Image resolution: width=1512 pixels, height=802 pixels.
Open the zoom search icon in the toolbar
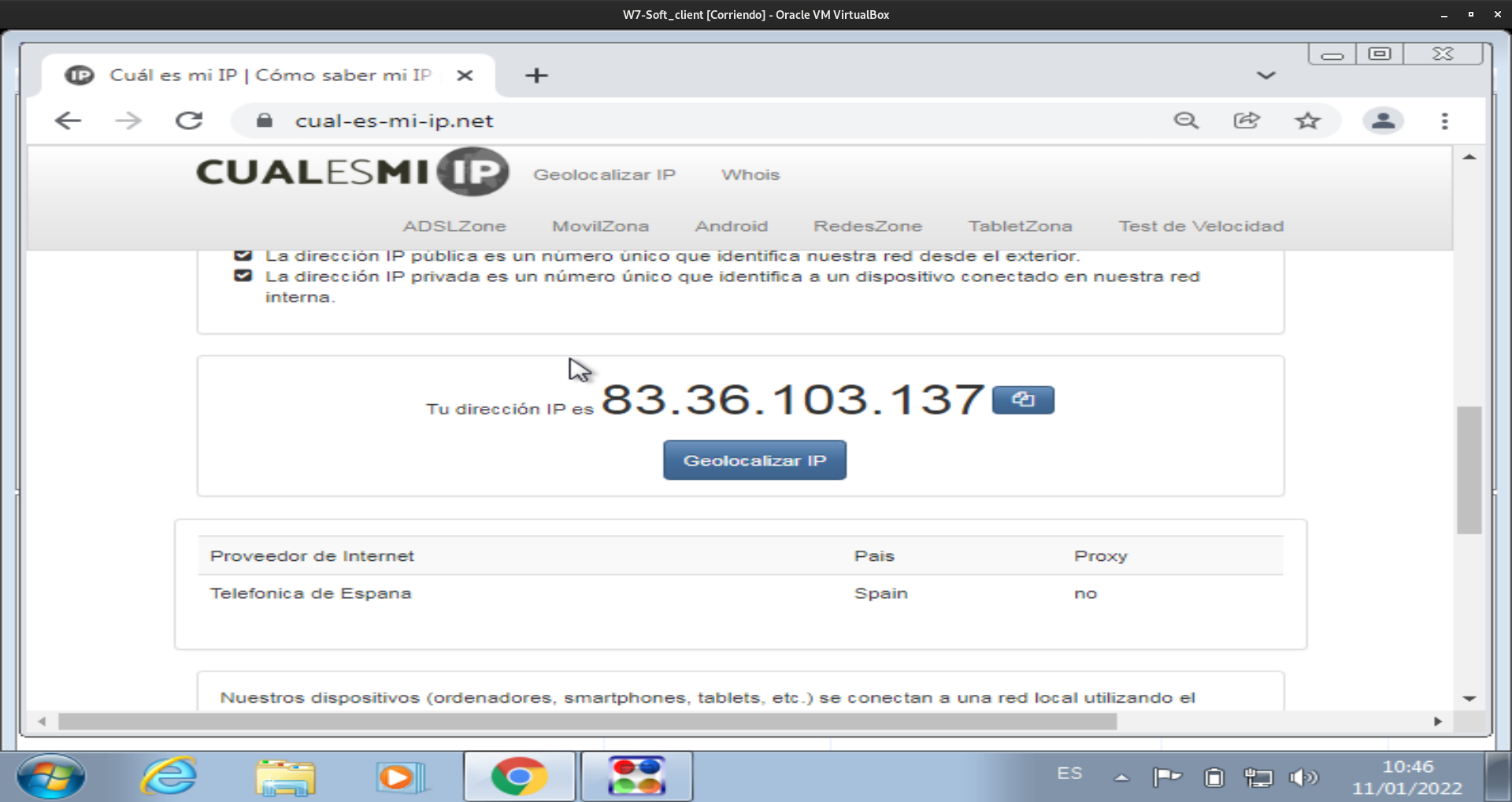[1187, 121]
